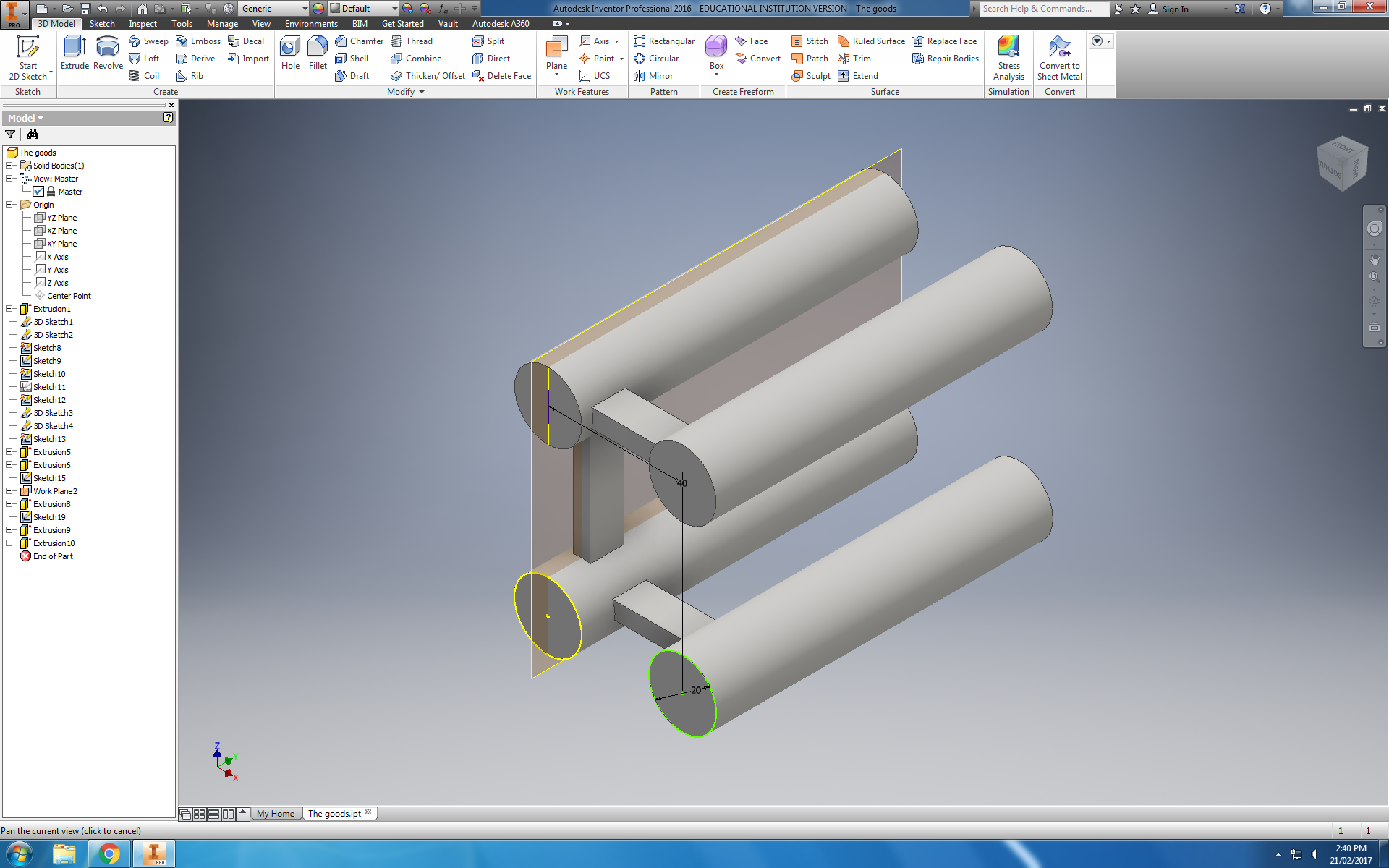Choose the Loft tool
The image size is (1389, 868).
click(144, 59)
